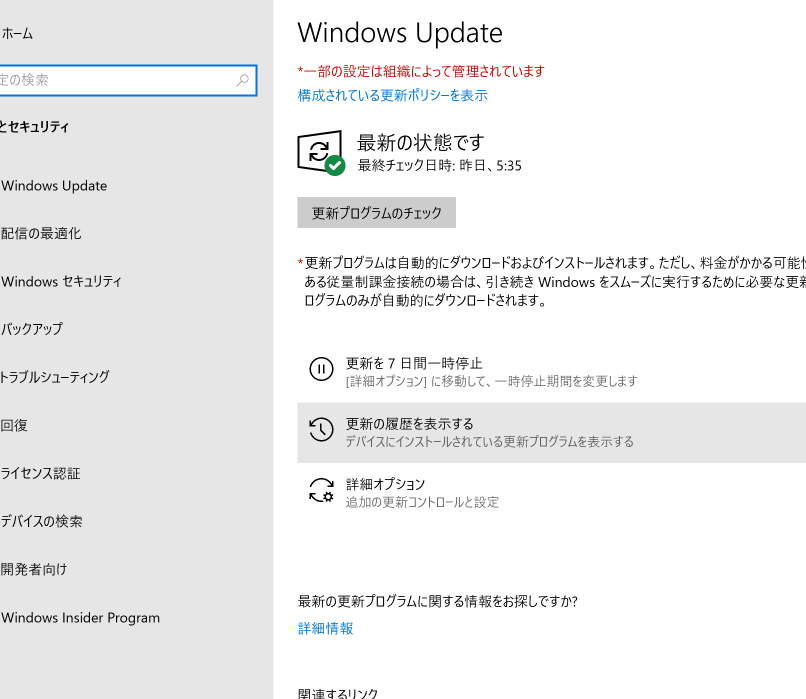Viewport: 806px width, 699px height.
Task: Open デバイスの検索 settings
Action: pyautogui.click(x=42, y=522)
